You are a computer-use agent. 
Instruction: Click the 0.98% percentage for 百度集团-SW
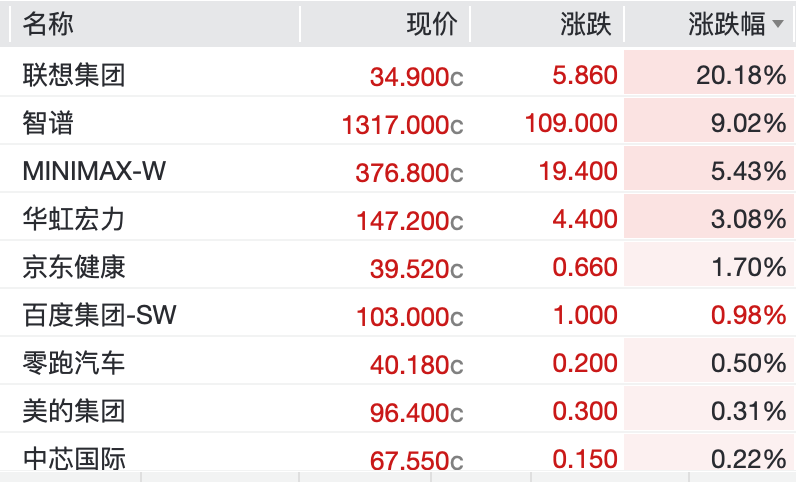click(748, 315)
